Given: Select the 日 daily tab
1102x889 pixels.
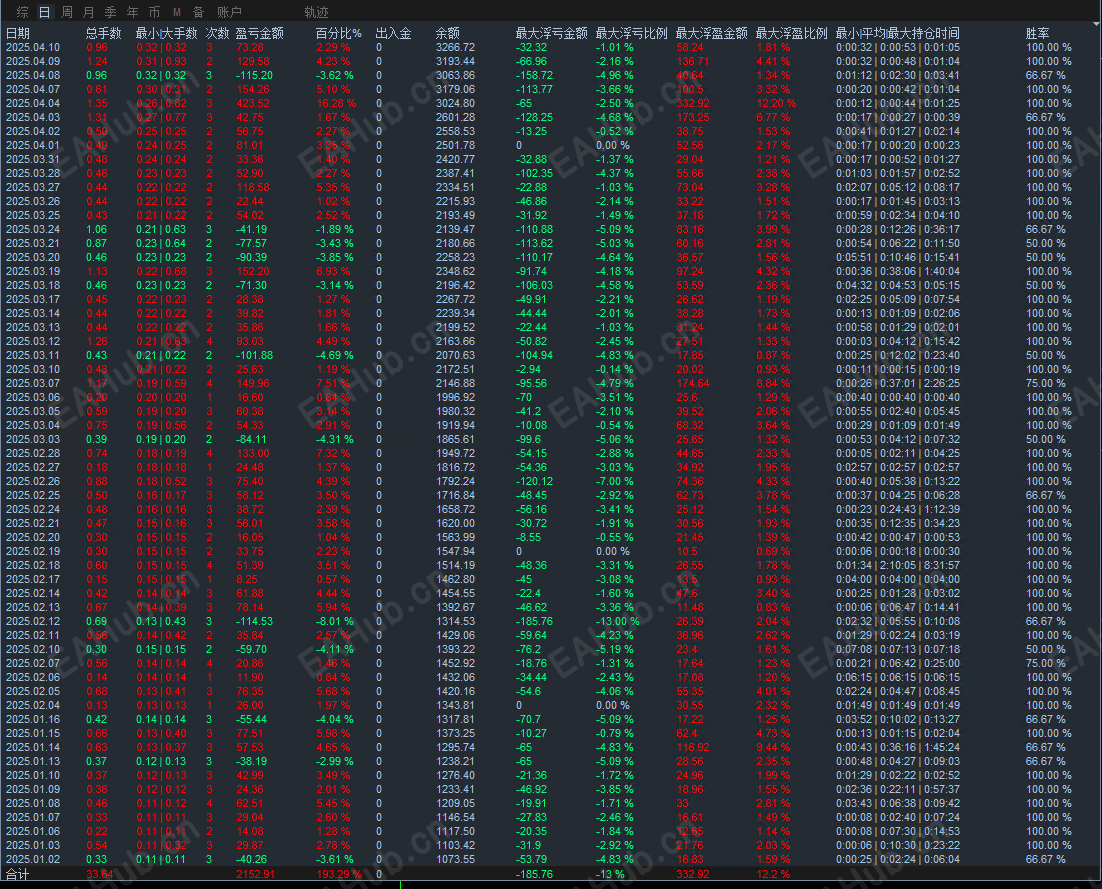Looking at the screenshot, I should (44, 12).
